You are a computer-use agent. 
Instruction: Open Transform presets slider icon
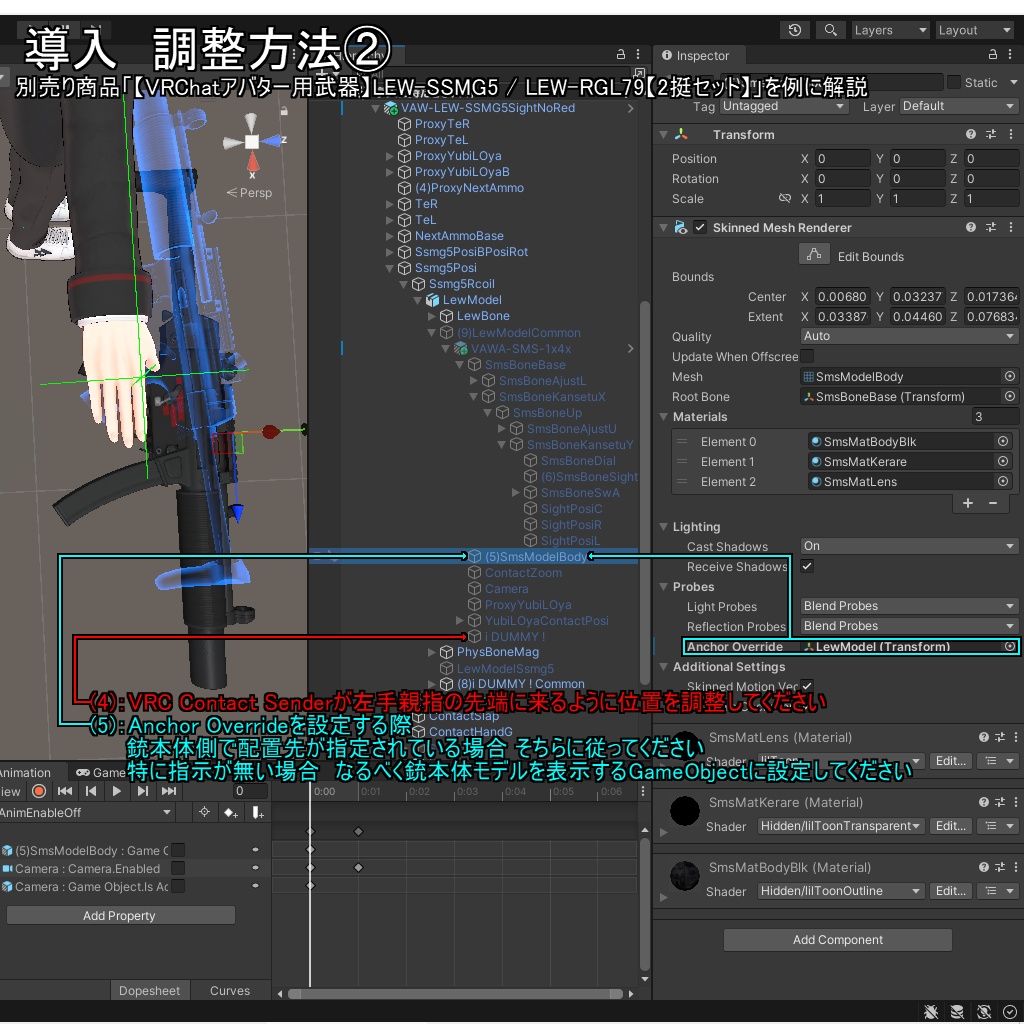(991, 135)
